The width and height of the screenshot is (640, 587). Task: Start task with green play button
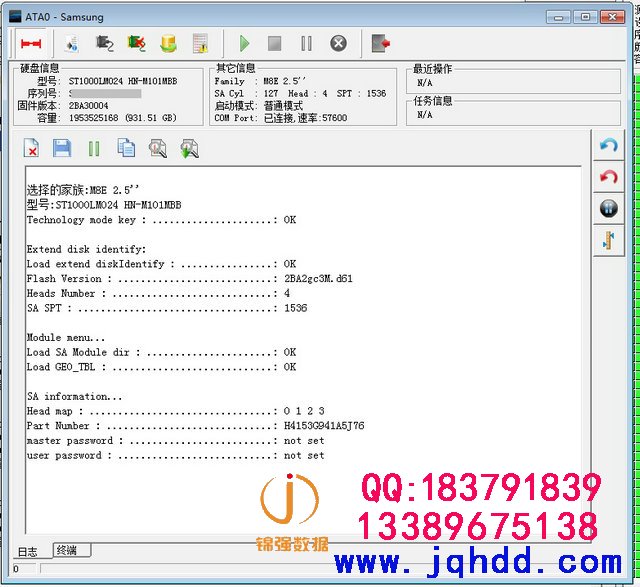point(244,43)
